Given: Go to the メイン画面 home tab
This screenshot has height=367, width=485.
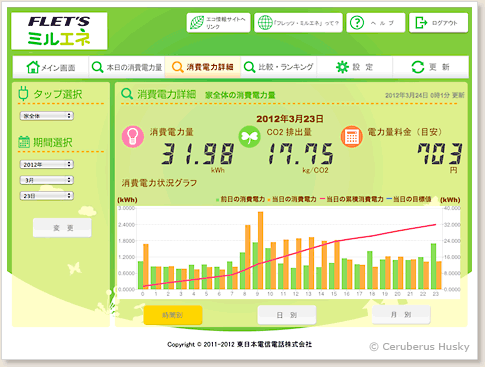Looking at the screenshot, I should [x=51, y=67].
